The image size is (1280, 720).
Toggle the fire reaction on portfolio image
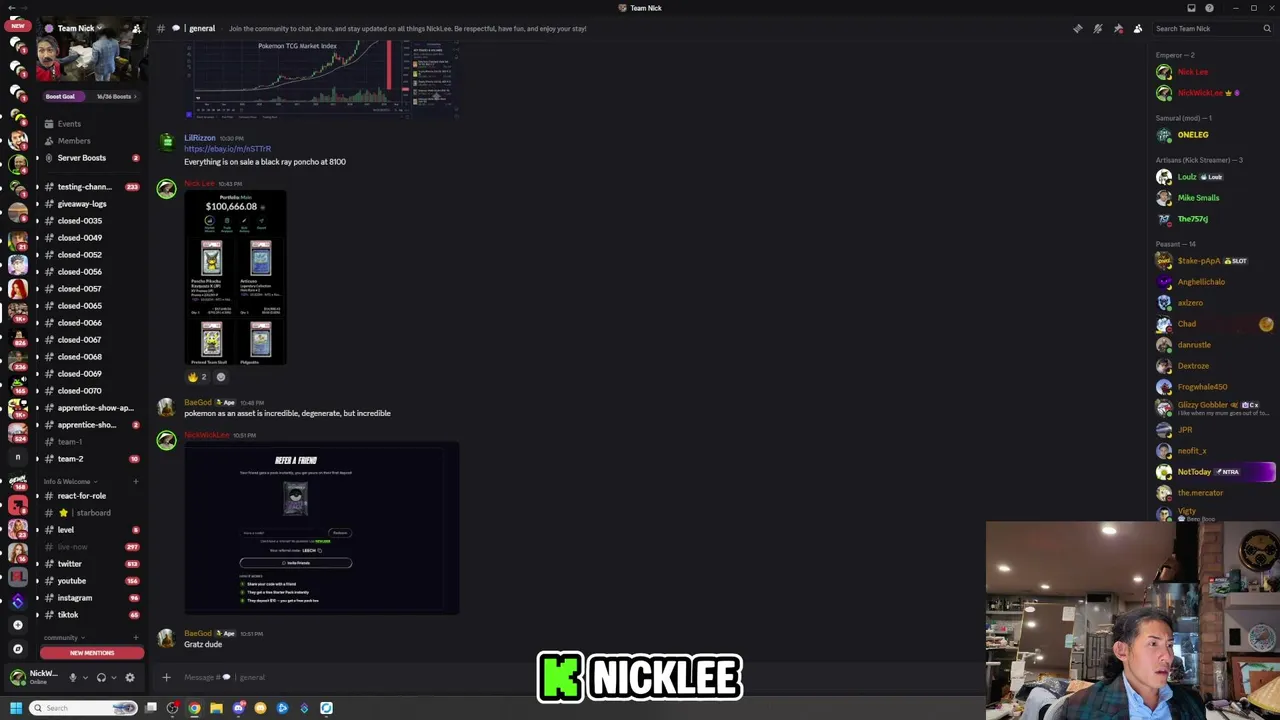point(198,377)
